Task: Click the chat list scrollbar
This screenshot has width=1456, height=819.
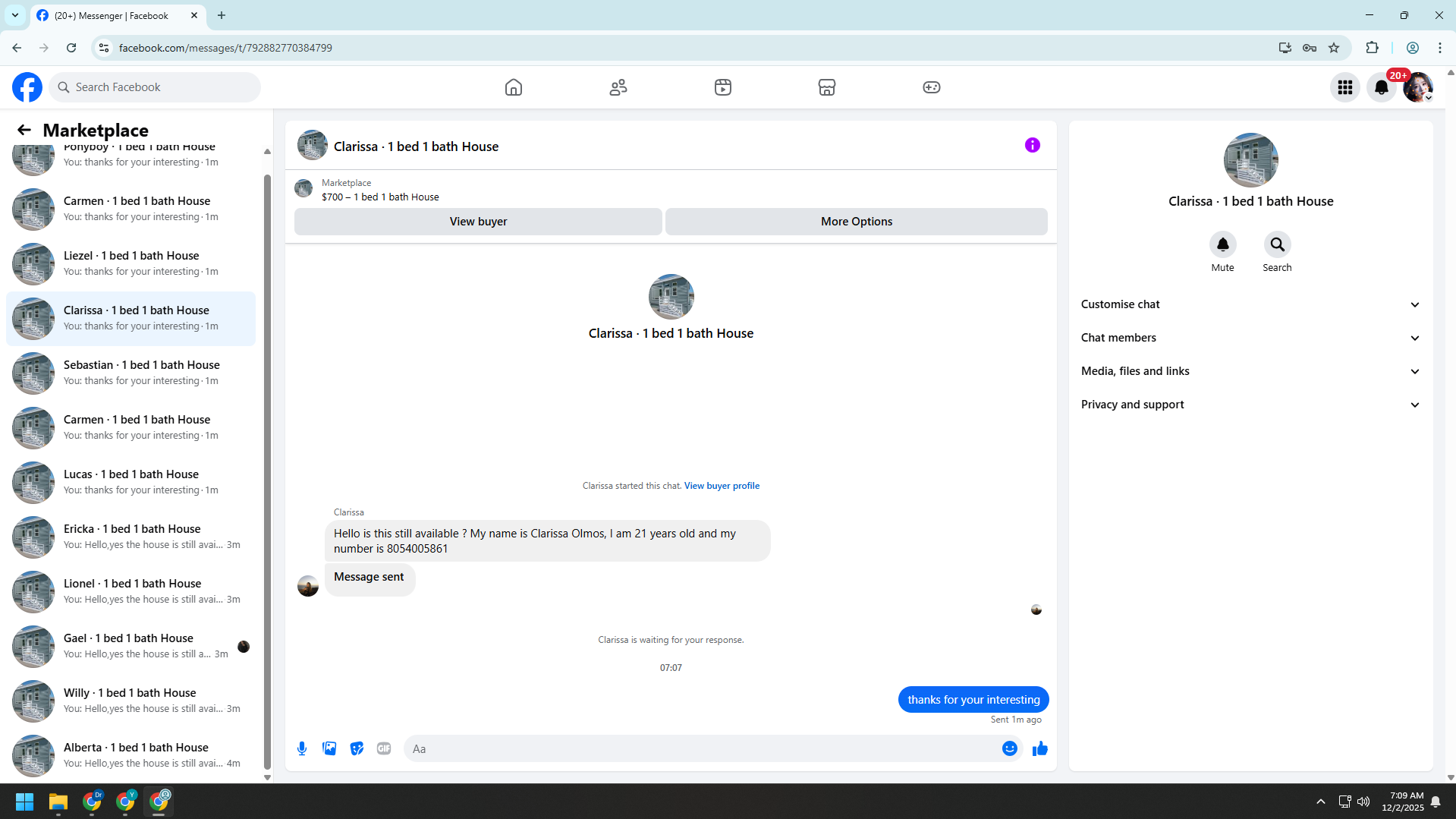Action: 267,471
